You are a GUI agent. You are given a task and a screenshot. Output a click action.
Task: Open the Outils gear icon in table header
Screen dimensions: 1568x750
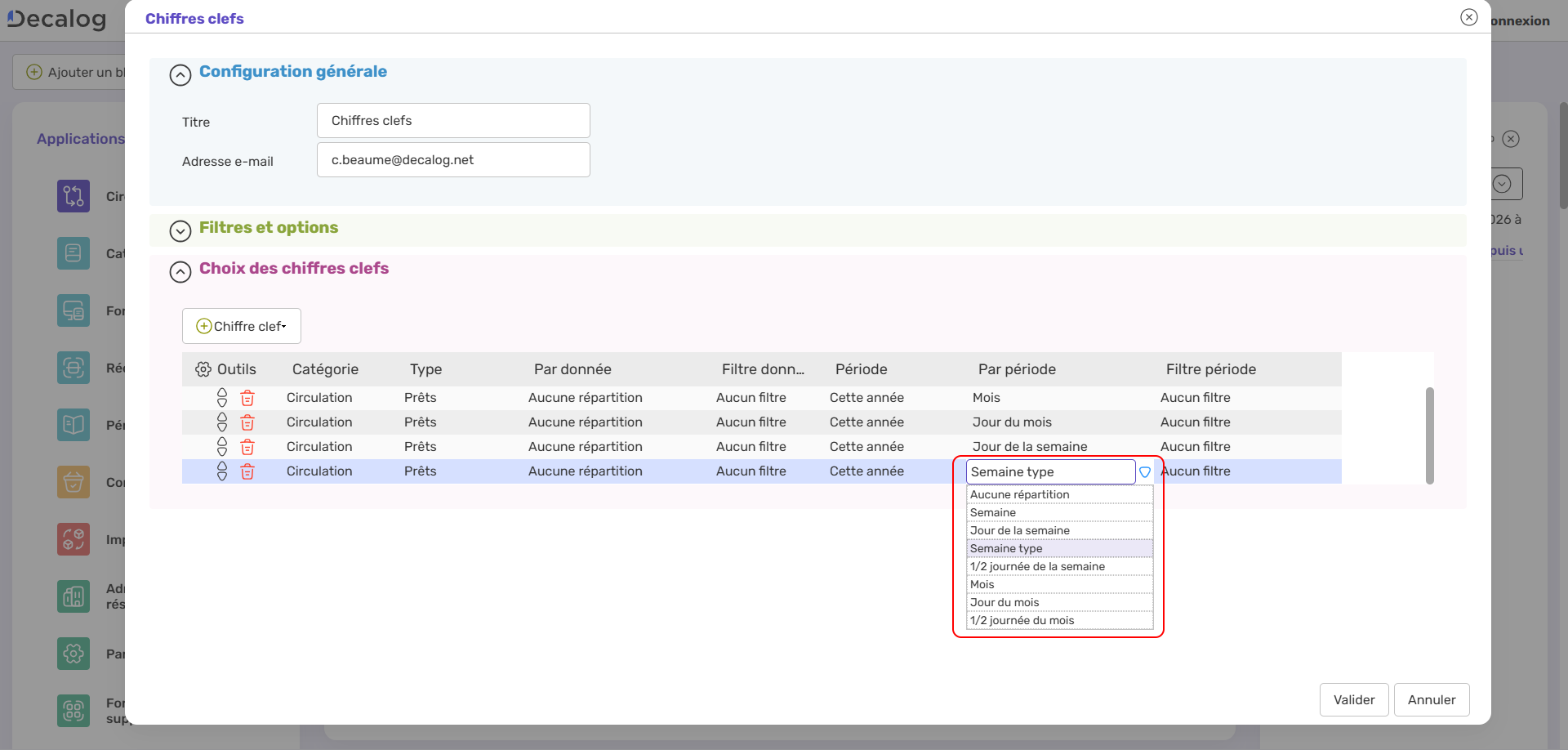coord(203,368)
